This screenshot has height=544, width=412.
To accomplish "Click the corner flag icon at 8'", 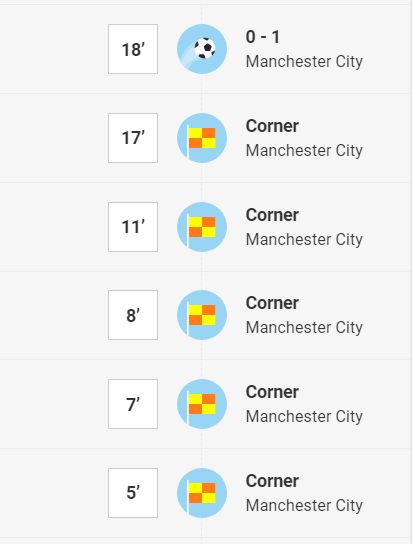I will point(202,315).
